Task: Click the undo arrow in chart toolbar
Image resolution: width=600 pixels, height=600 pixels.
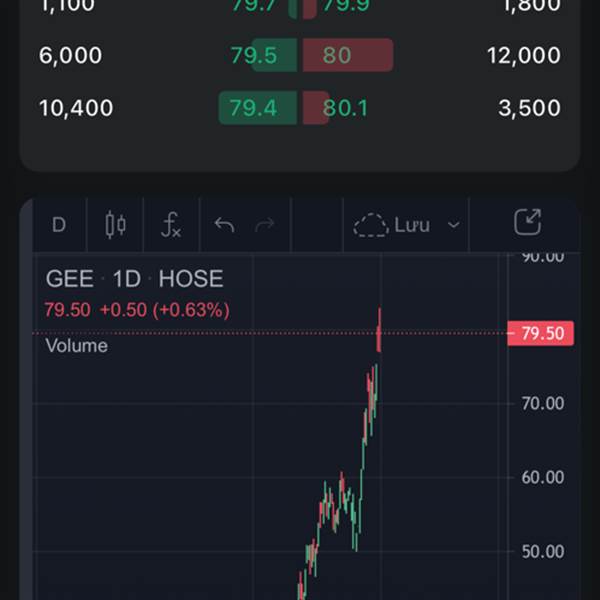Action: tap(224, 225)
